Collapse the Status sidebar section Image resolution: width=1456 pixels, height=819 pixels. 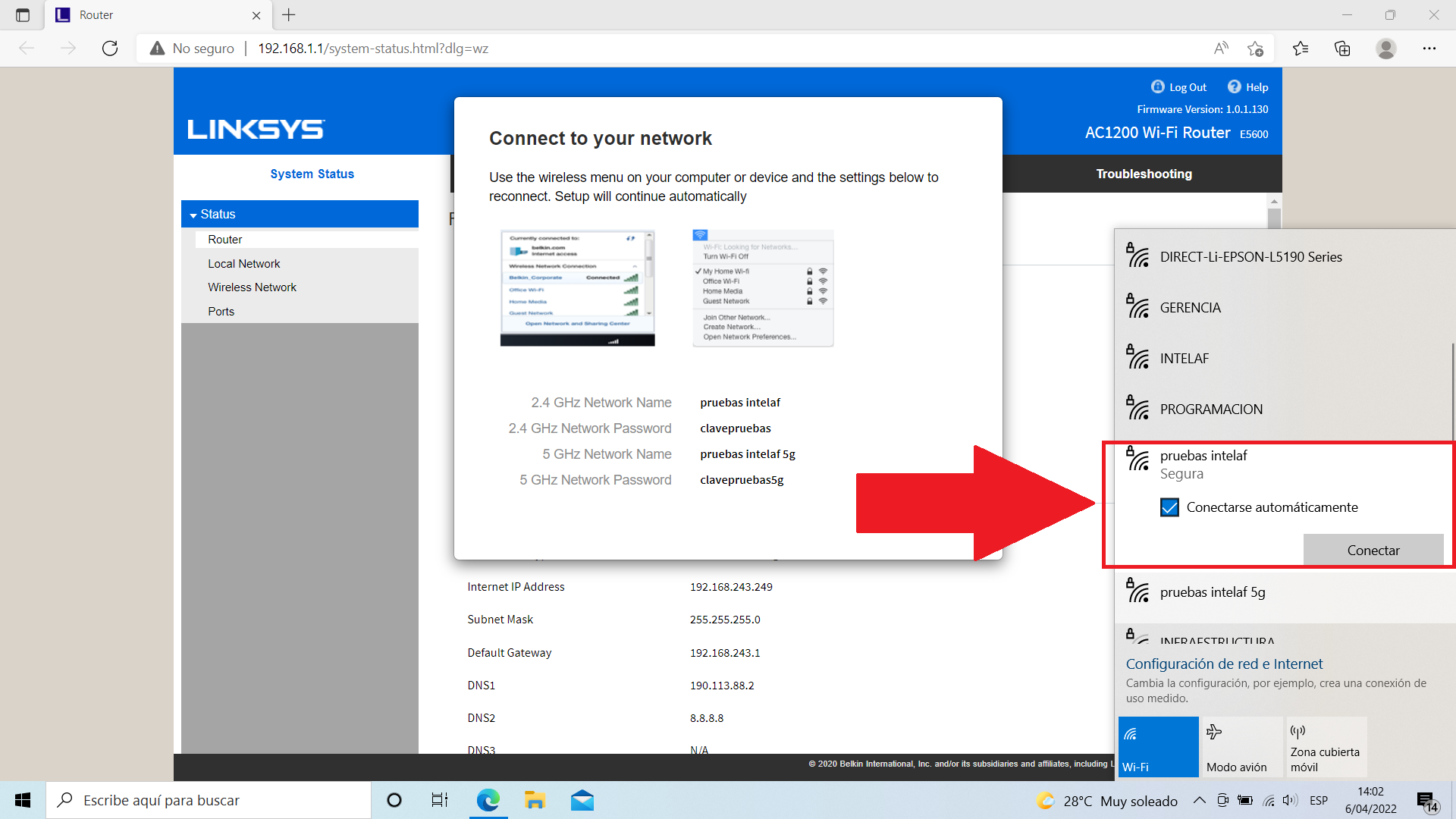[193, 215]
